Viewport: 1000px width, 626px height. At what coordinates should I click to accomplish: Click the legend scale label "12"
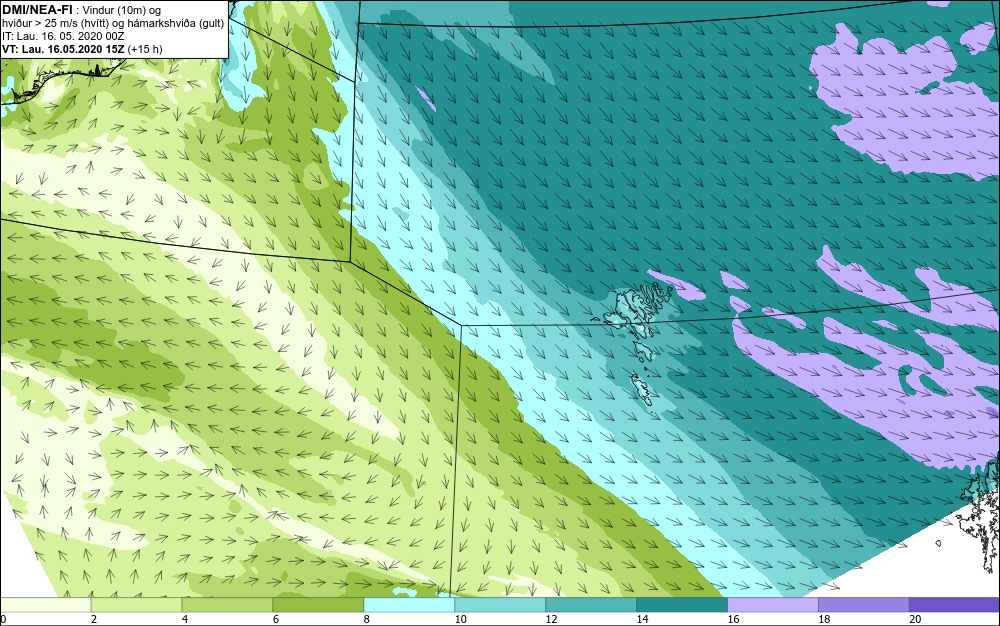552,619
